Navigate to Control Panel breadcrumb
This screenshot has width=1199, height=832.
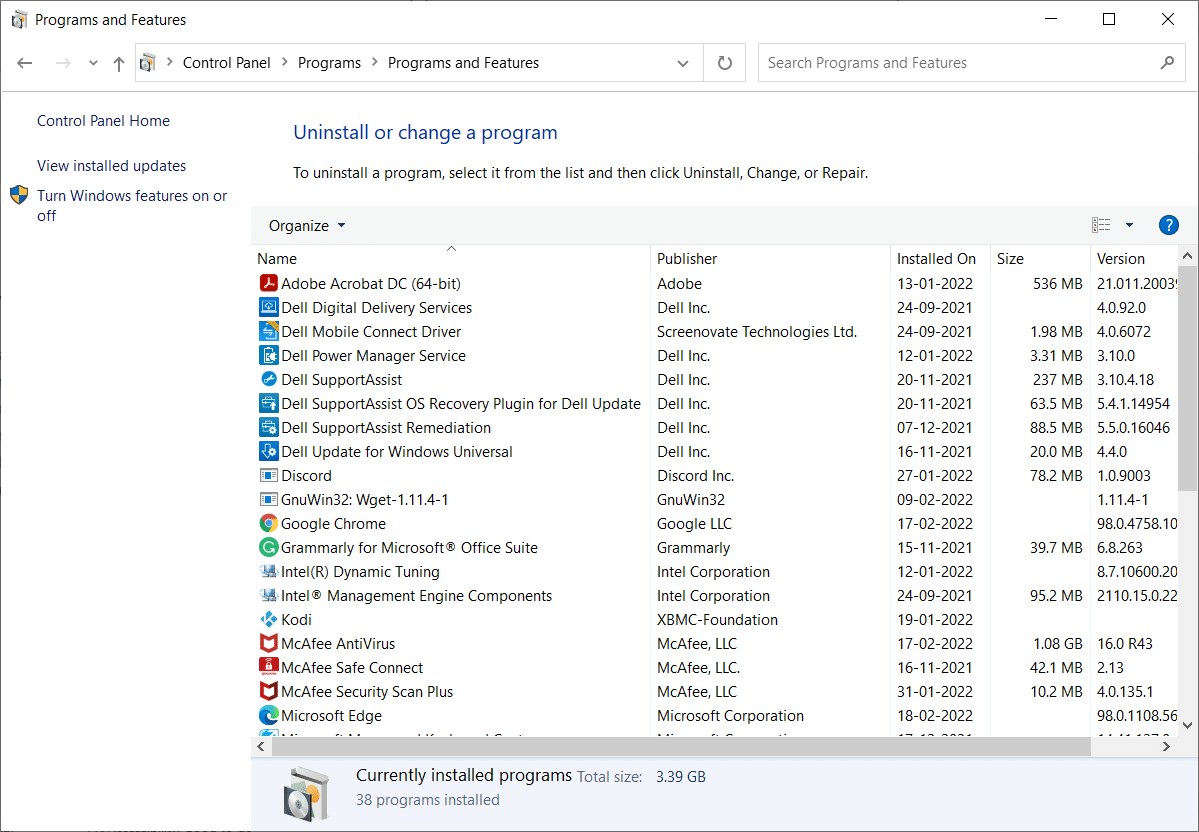(226, 63)
